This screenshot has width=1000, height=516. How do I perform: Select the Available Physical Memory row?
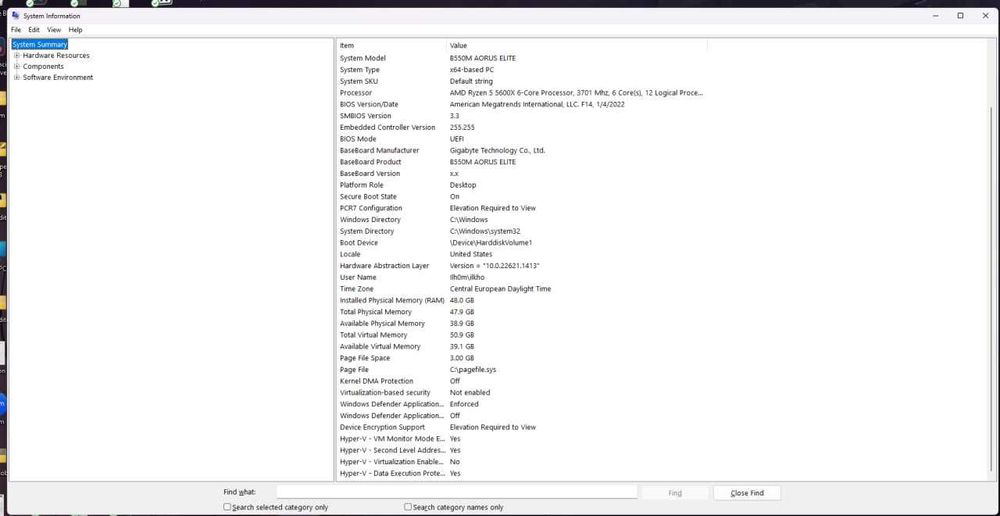tap(522, 323)
